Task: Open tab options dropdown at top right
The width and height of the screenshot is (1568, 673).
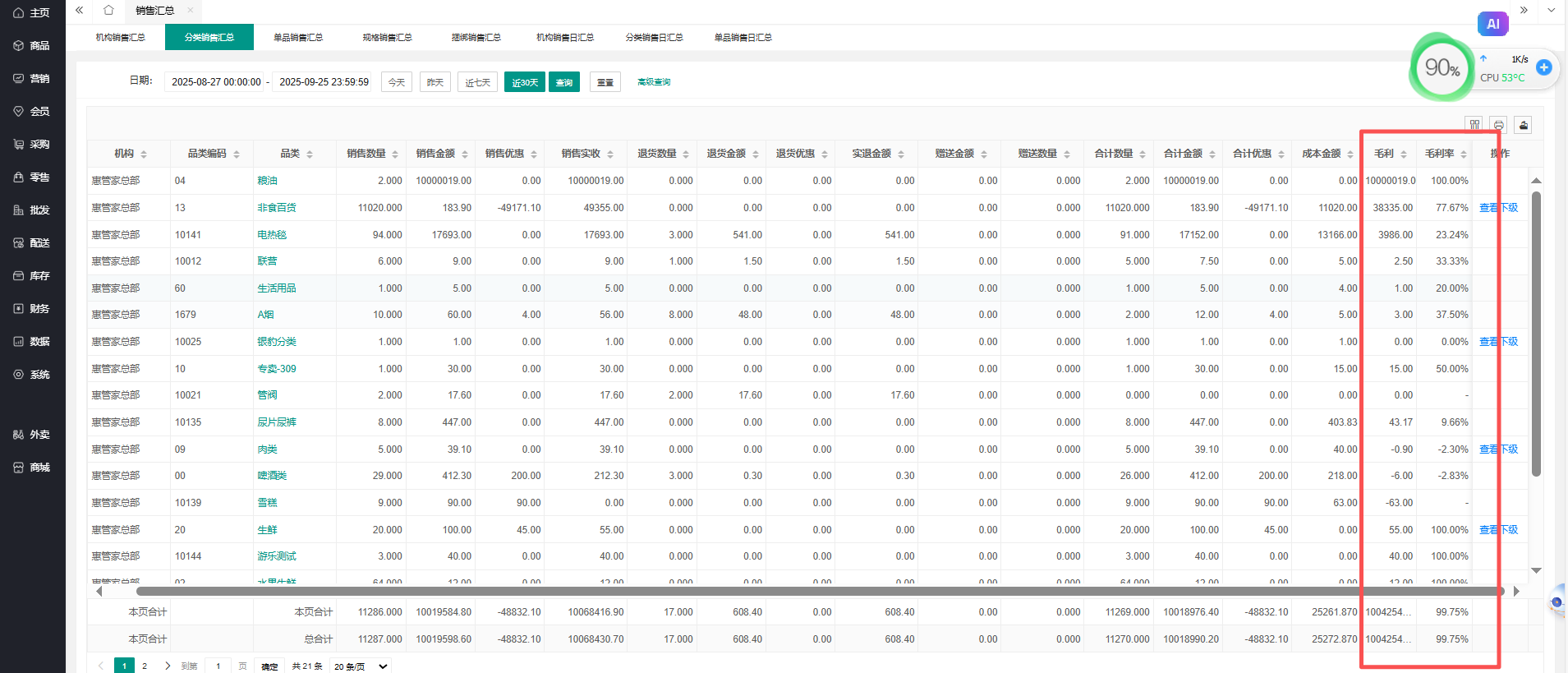Action: click(1552, 11)
